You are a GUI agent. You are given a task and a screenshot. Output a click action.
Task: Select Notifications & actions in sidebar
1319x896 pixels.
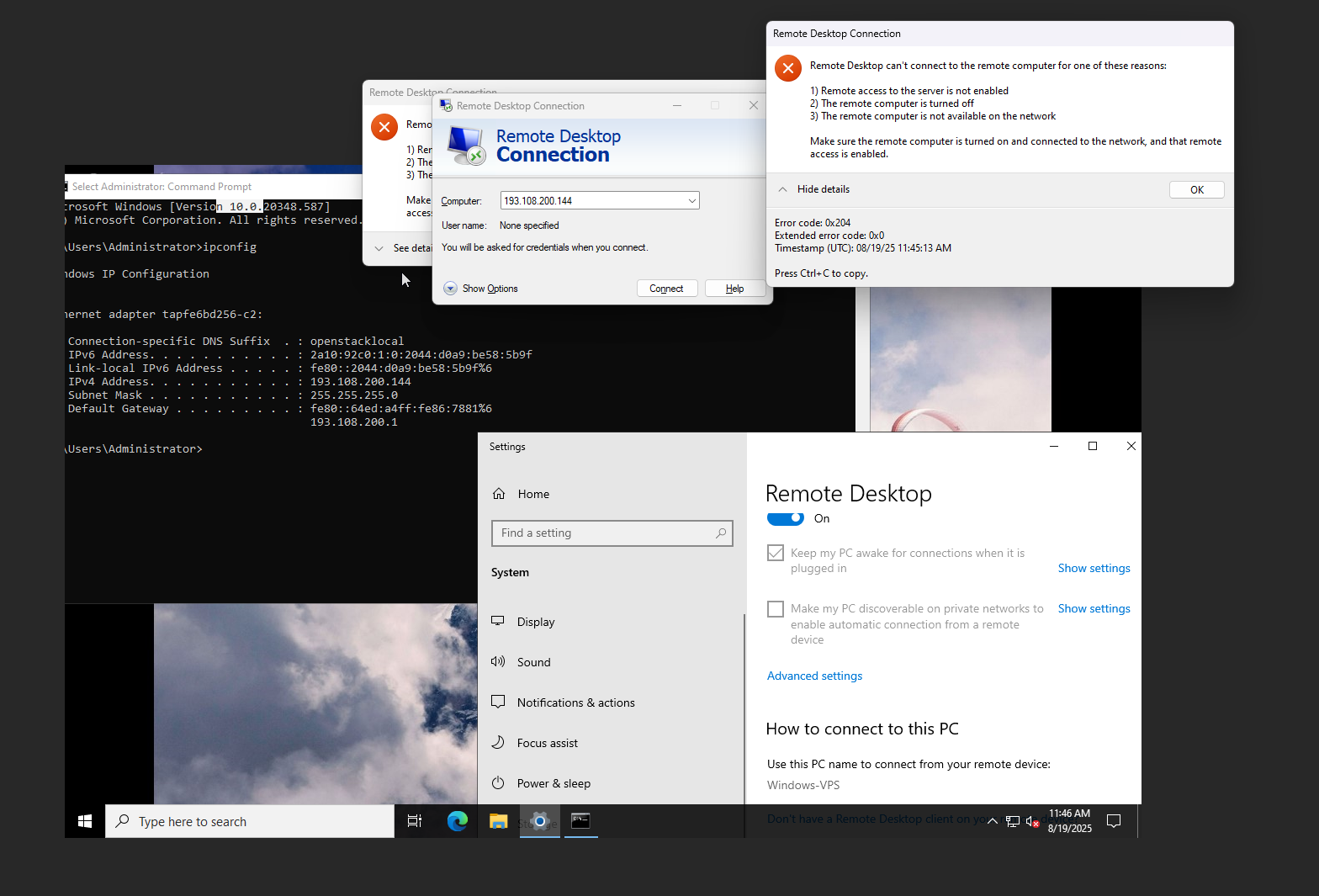(575, 702)
